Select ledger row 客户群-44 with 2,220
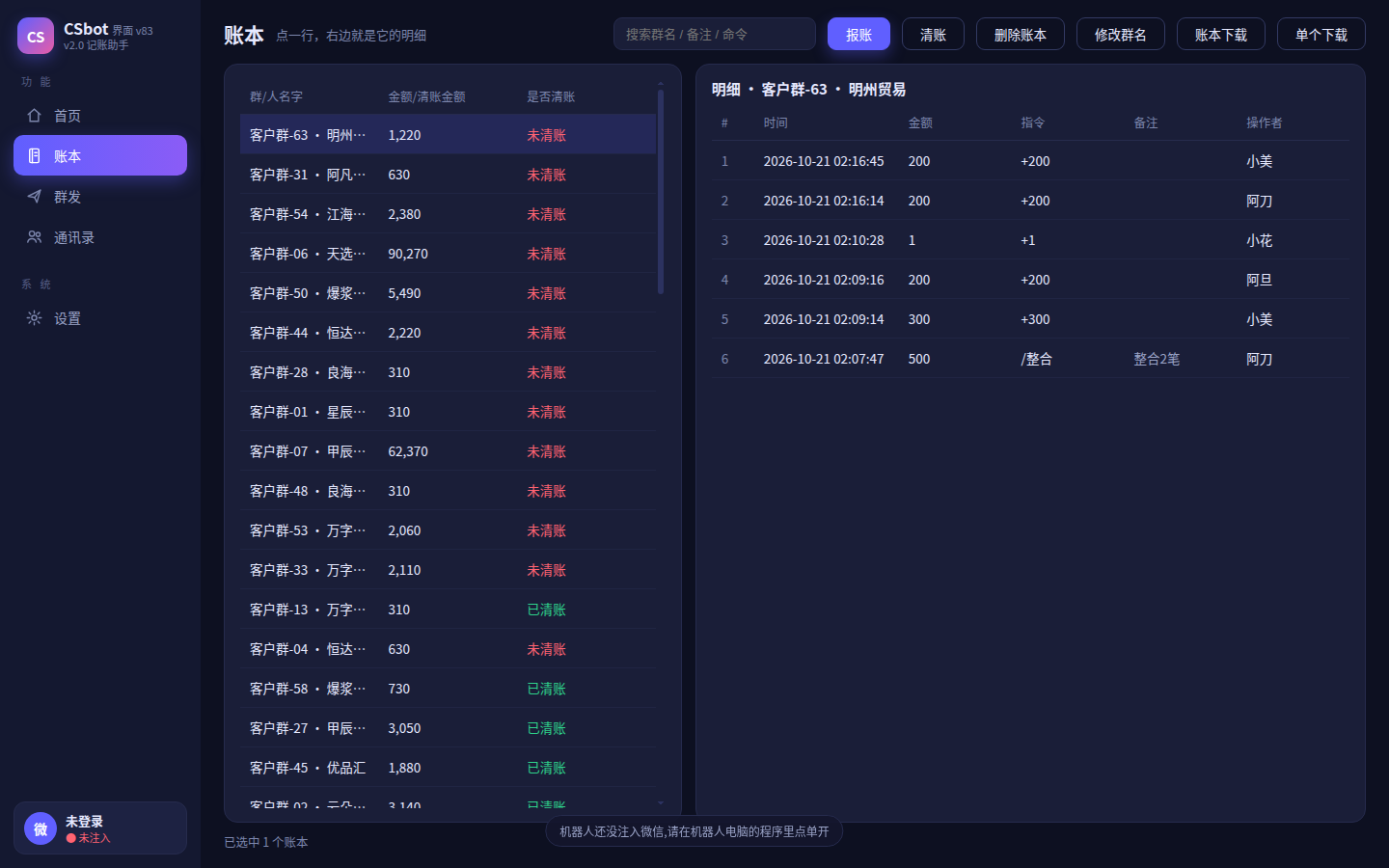Viewport: 1389px width, 868px height. (448, 333)
